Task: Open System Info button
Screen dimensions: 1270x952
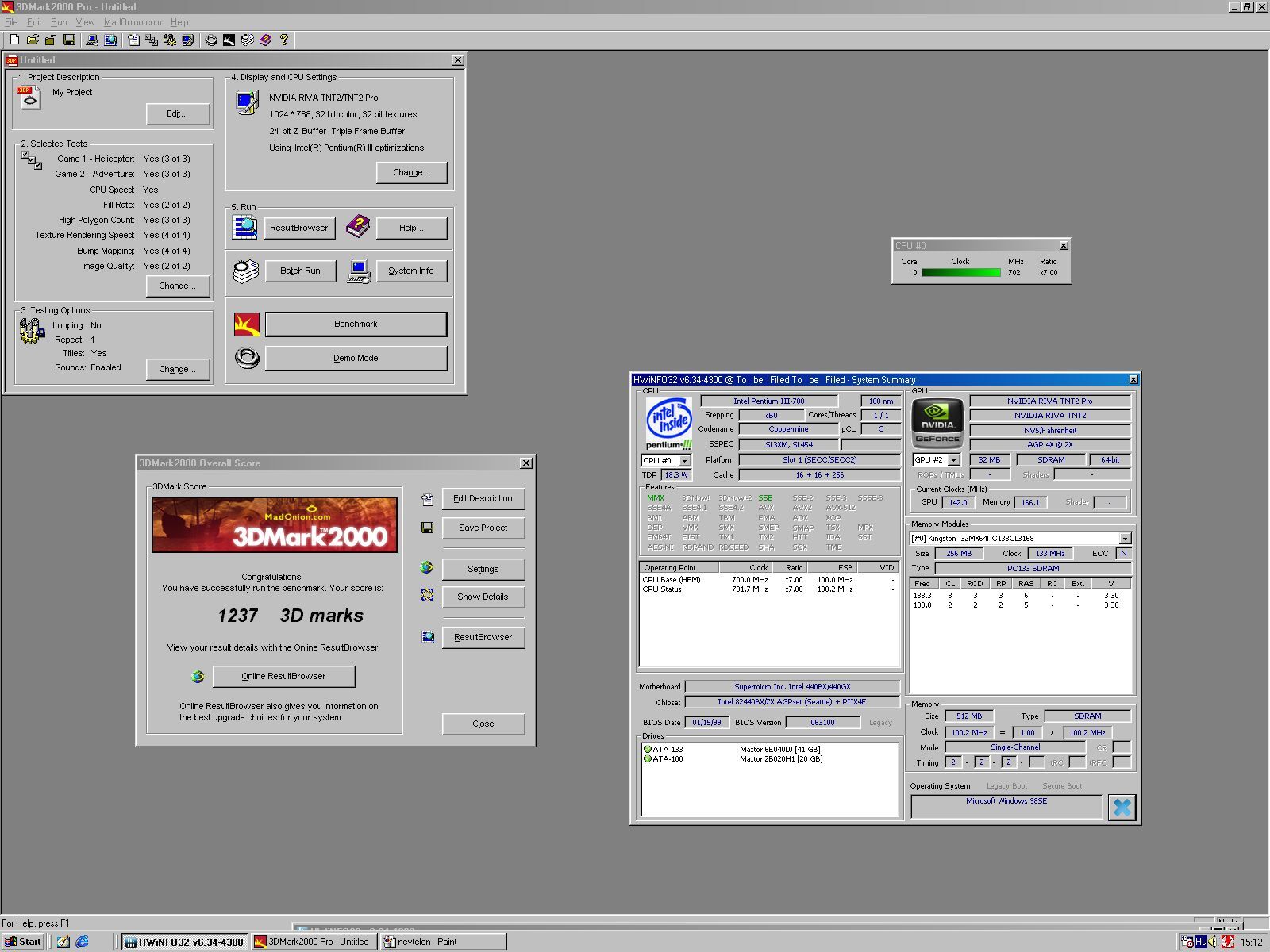Action: tap(411, 271)
